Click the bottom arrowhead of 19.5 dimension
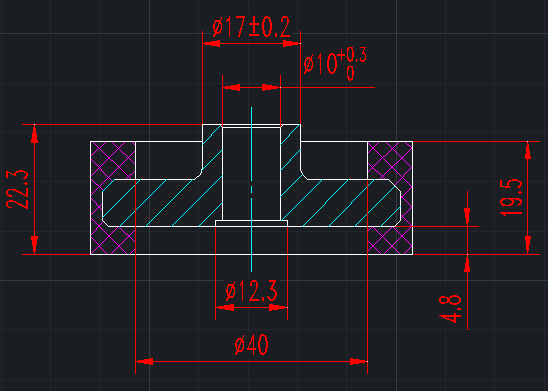The image size is (548, 391). pos(528,245)
